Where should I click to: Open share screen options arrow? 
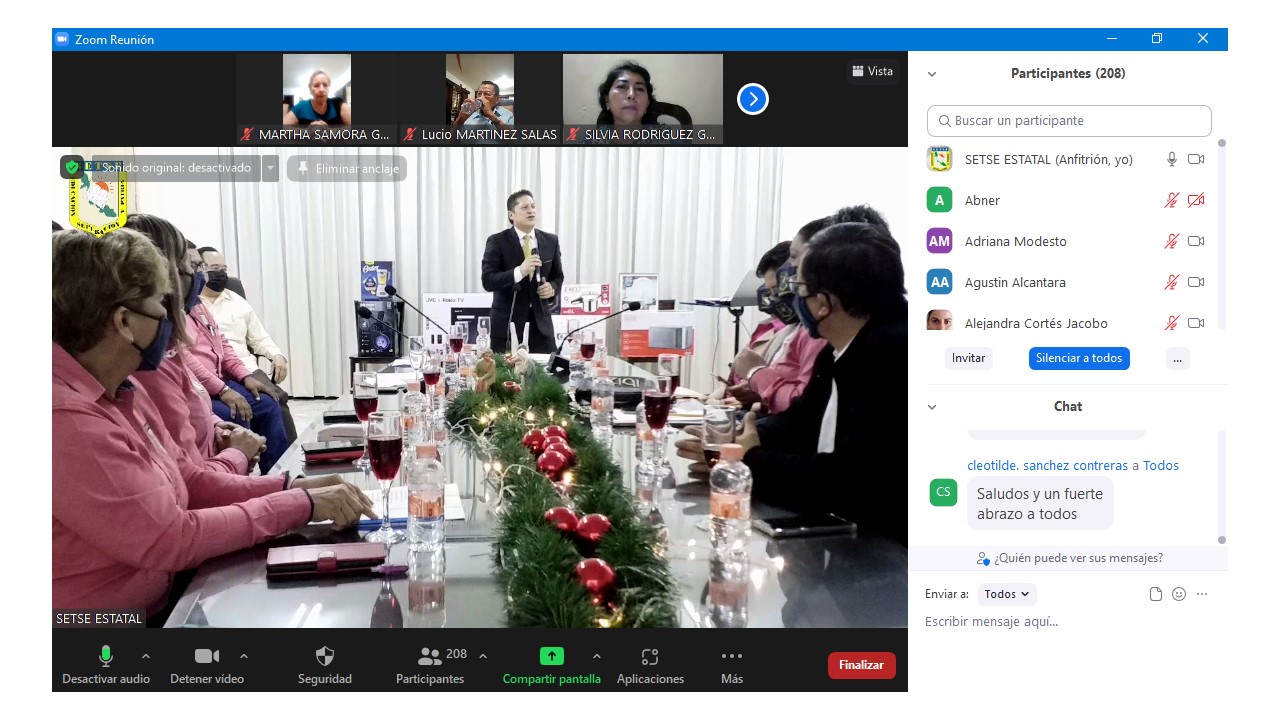click(597, 656)
